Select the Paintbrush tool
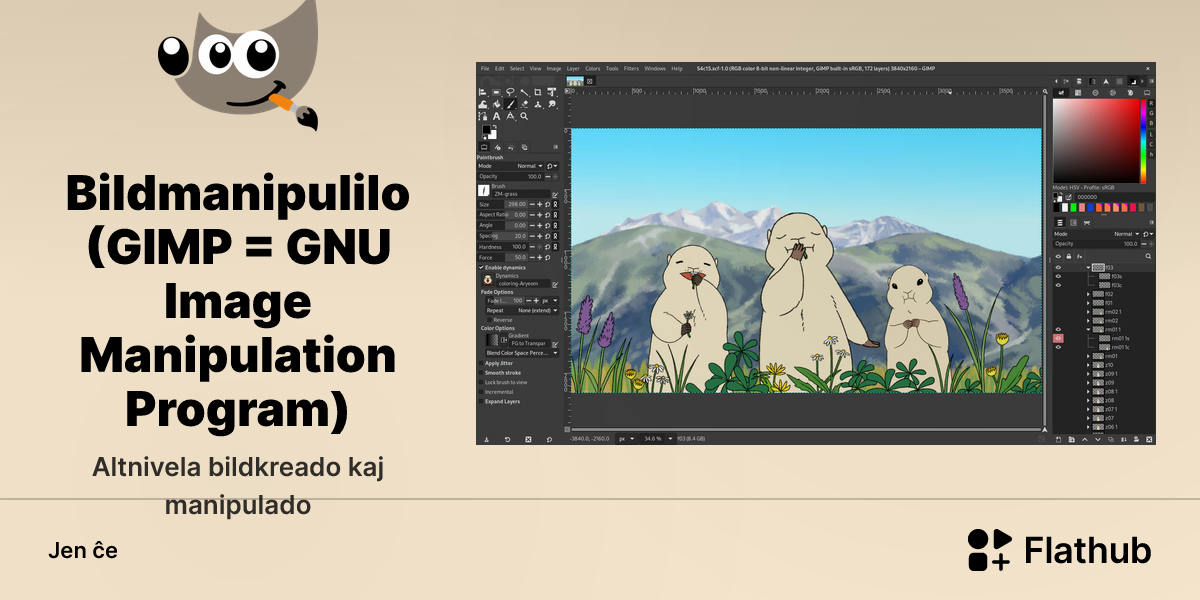Screen dimensions: 1200x600 [x=510, y=104]
